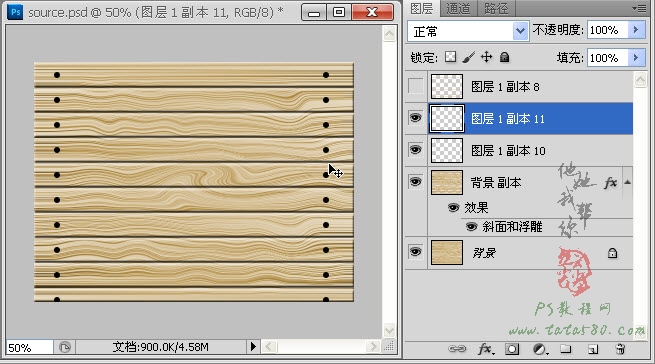Viewport: 655px width, 364px height.
Task: Click the 斜面和浮雕 effect row
Action: coord(531,227)
